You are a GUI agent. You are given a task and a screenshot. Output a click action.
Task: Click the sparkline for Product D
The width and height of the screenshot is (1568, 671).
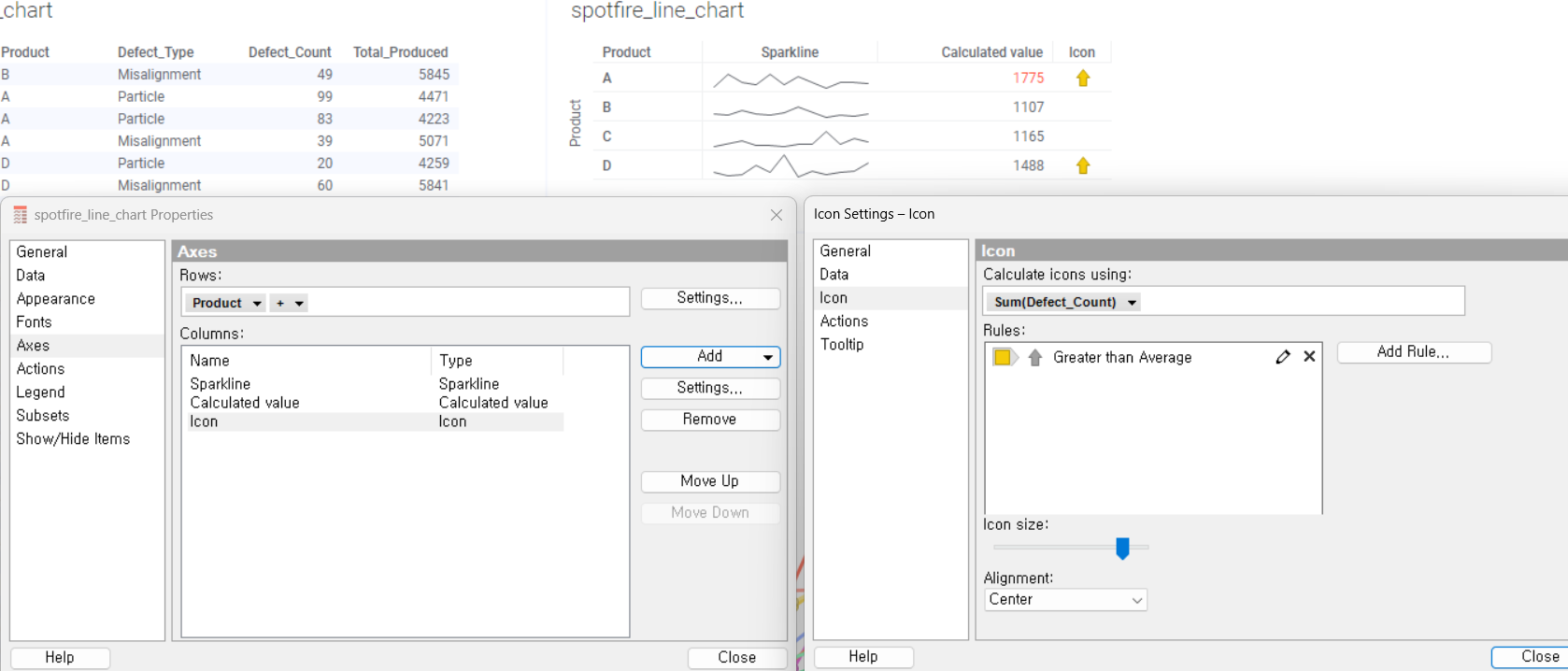(x=791, y=166)
